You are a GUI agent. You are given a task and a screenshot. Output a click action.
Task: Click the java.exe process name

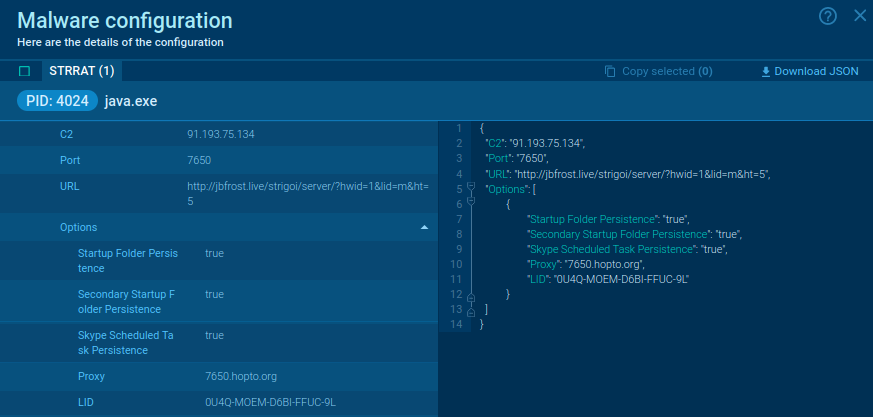[131, 101]
